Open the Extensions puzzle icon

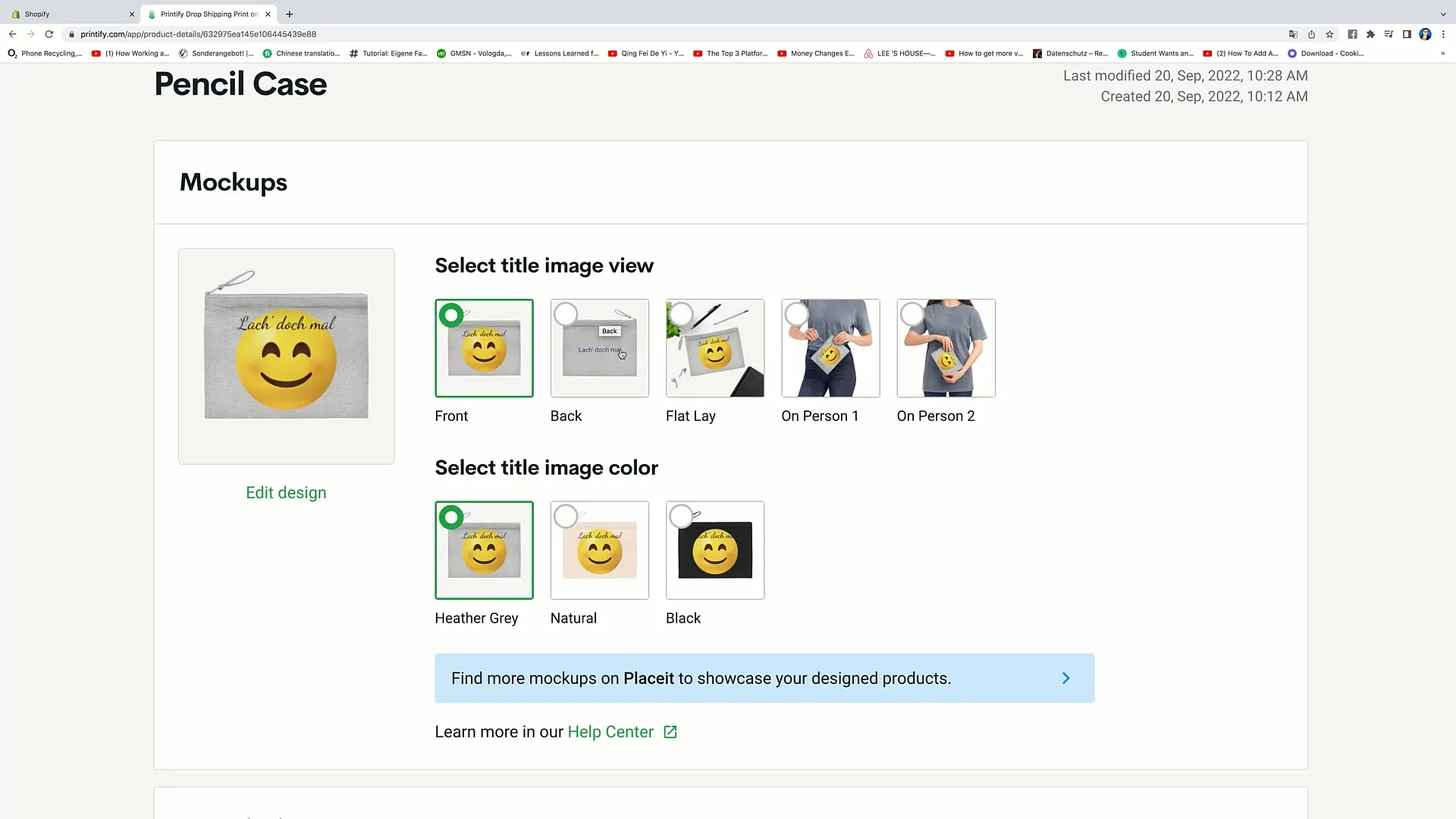pyautogui.click(x=1370, y=34)
